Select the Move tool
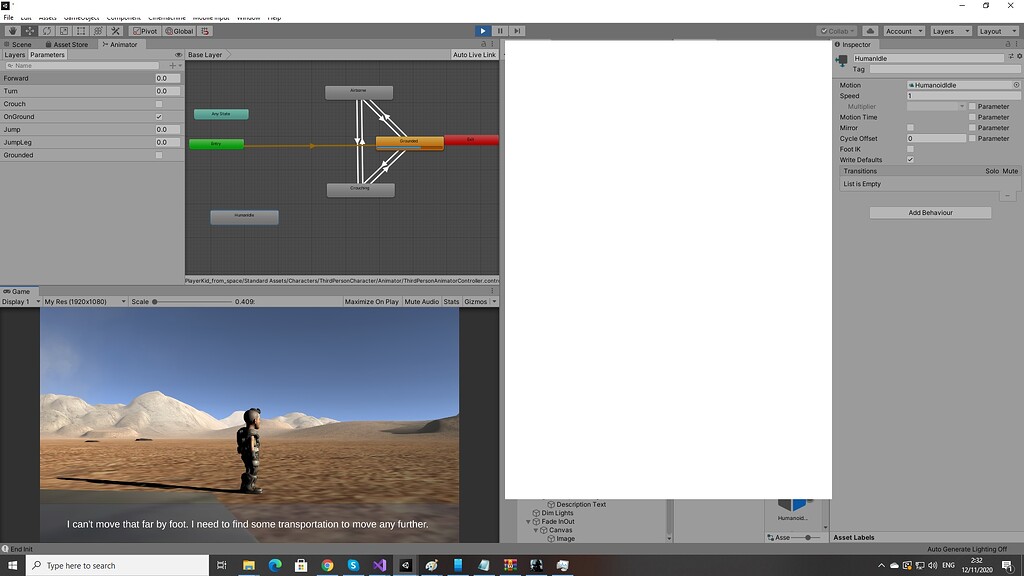 point(28,31)
